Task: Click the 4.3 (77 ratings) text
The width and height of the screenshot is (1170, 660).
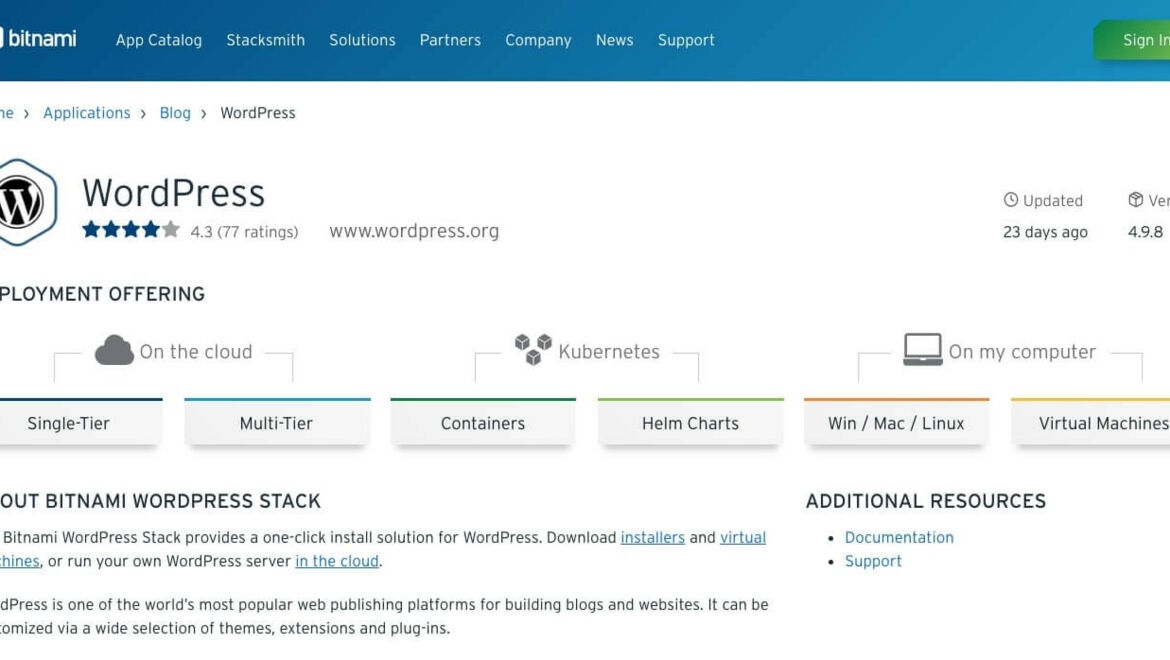Action: [244, 232]
